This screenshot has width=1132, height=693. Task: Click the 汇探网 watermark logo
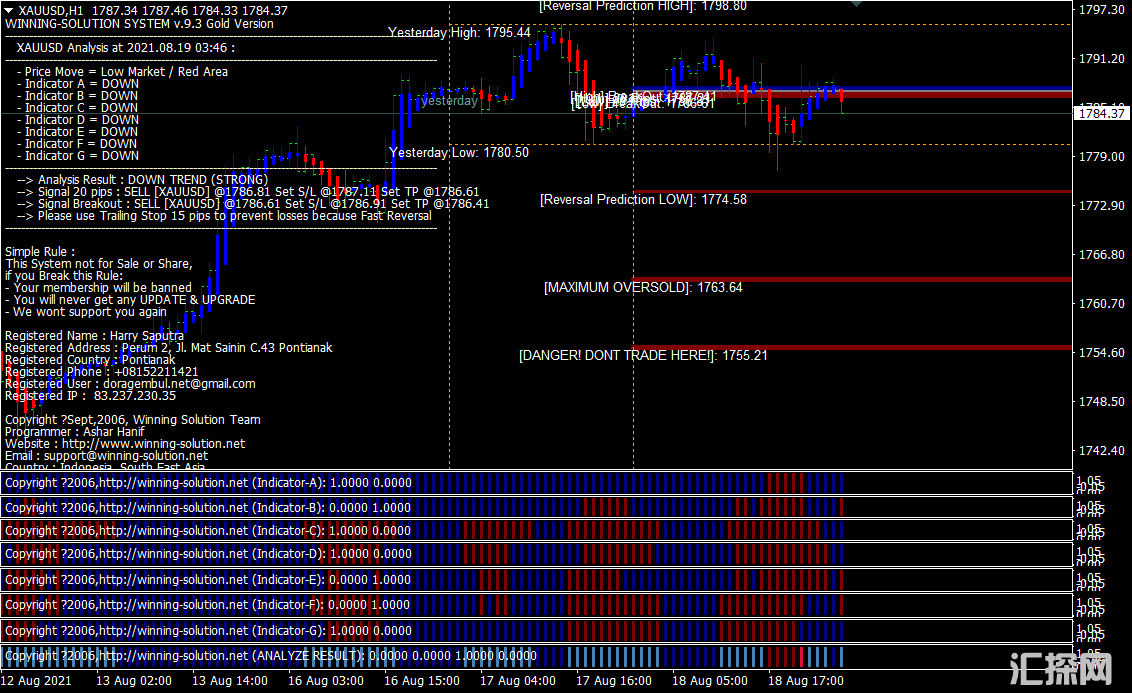point(1061,668)
